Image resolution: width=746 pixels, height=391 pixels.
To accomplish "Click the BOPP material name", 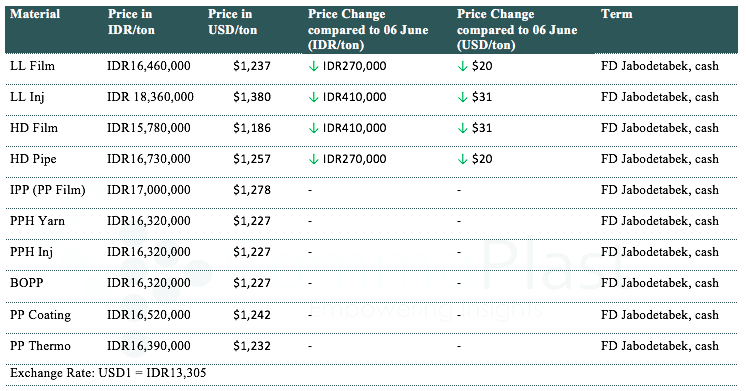I will tap(27, 283).
